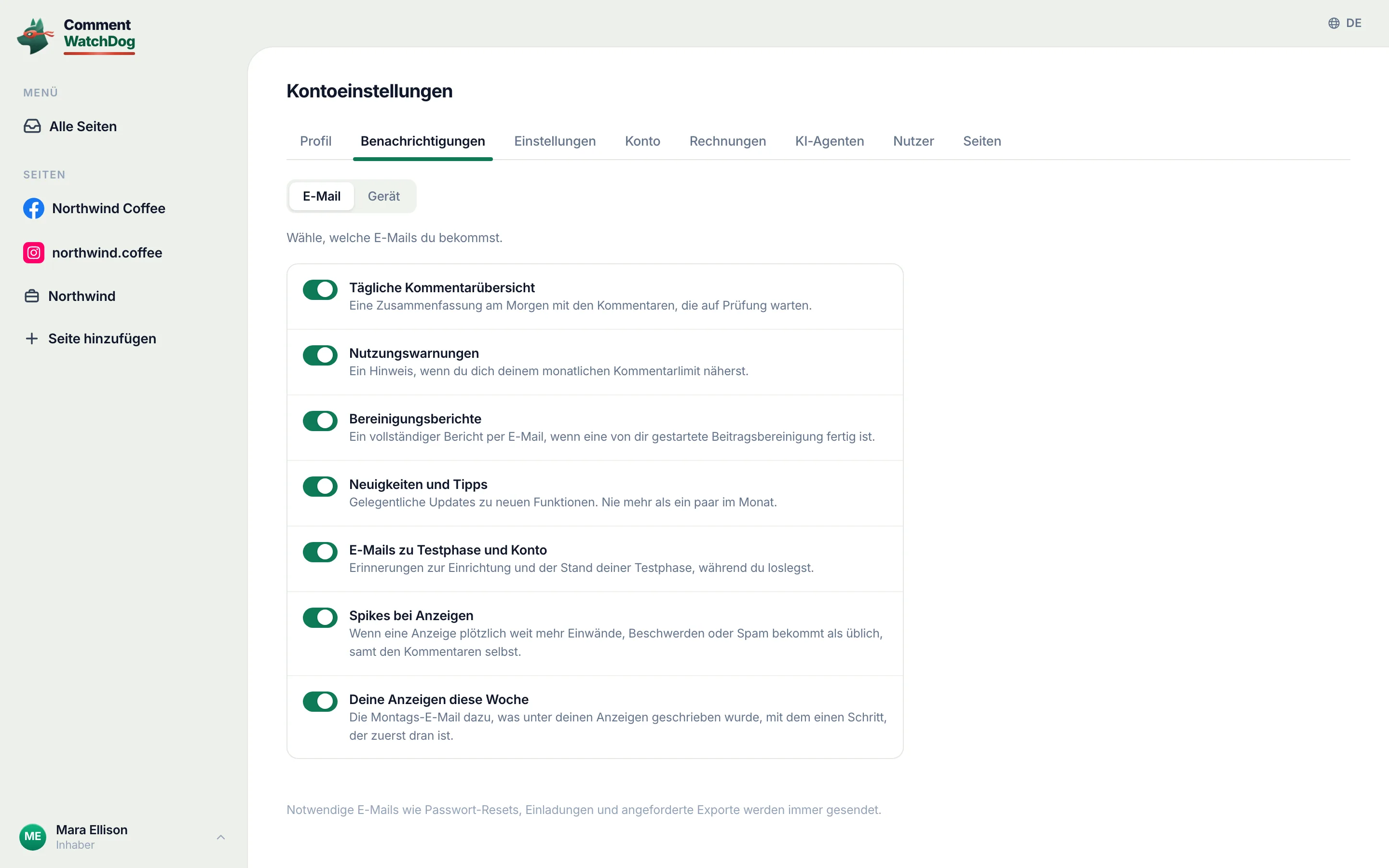Click the Instagram icon for northwind.coffee
1389x868 pixels.
tap(33, 253)
